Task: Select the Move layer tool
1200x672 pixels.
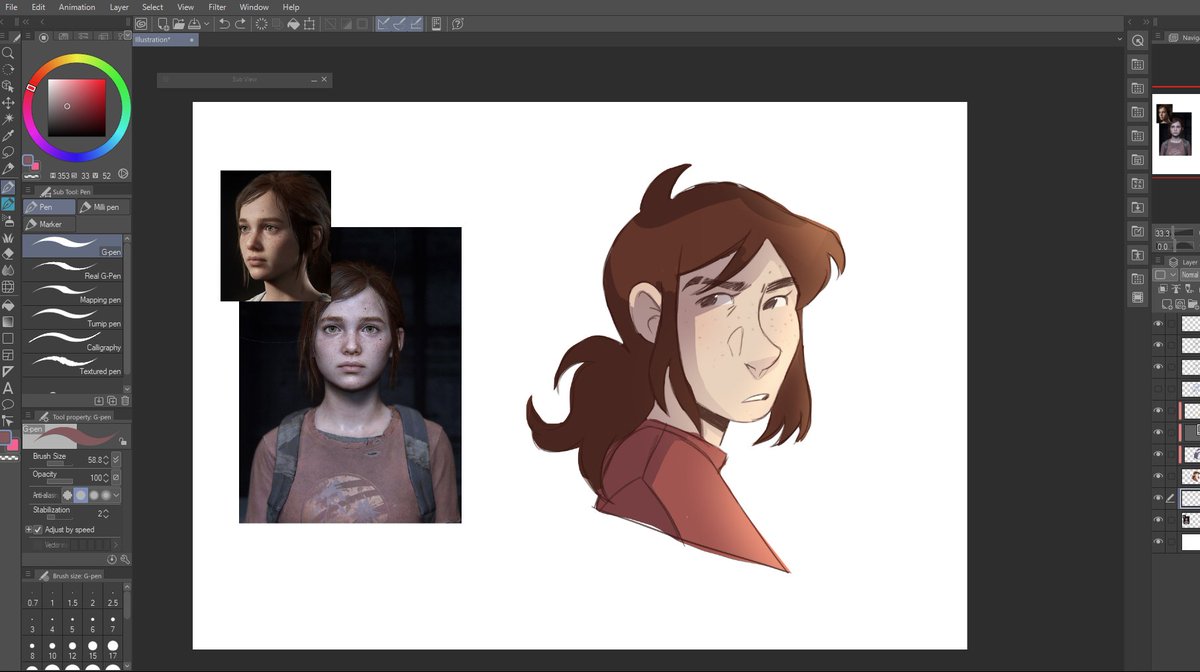Action: (8, 103)
